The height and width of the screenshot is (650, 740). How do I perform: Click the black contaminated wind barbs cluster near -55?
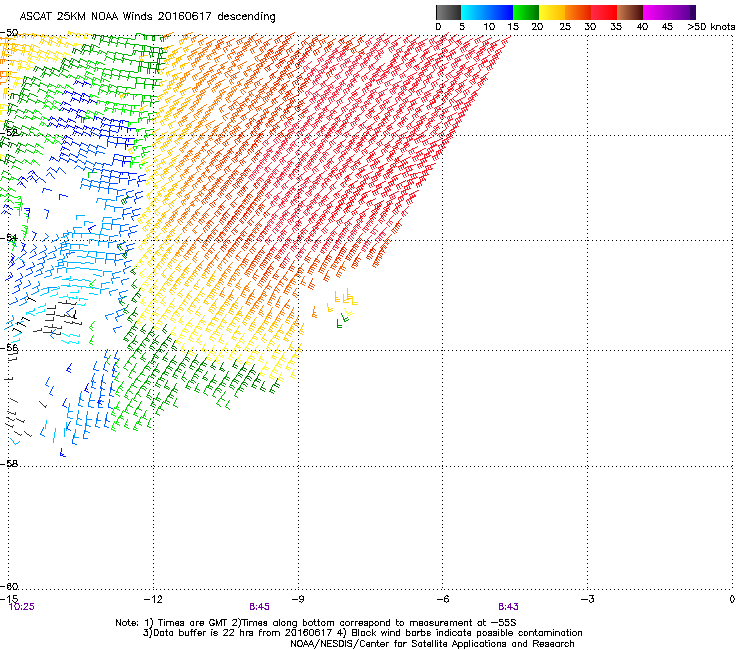tap(59, 316)
